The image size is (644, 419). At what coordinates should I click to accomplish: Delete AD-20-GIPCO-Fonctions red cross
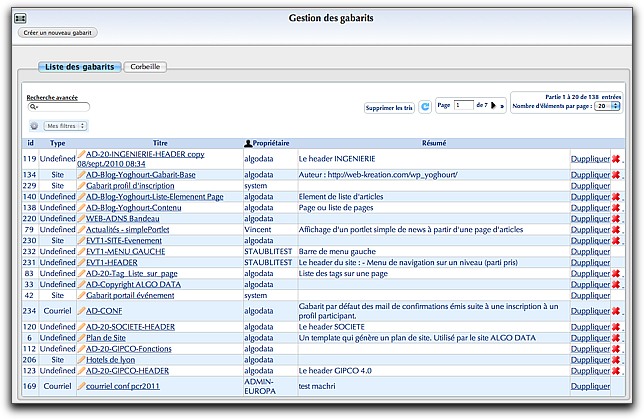click(x=616, y=349)
